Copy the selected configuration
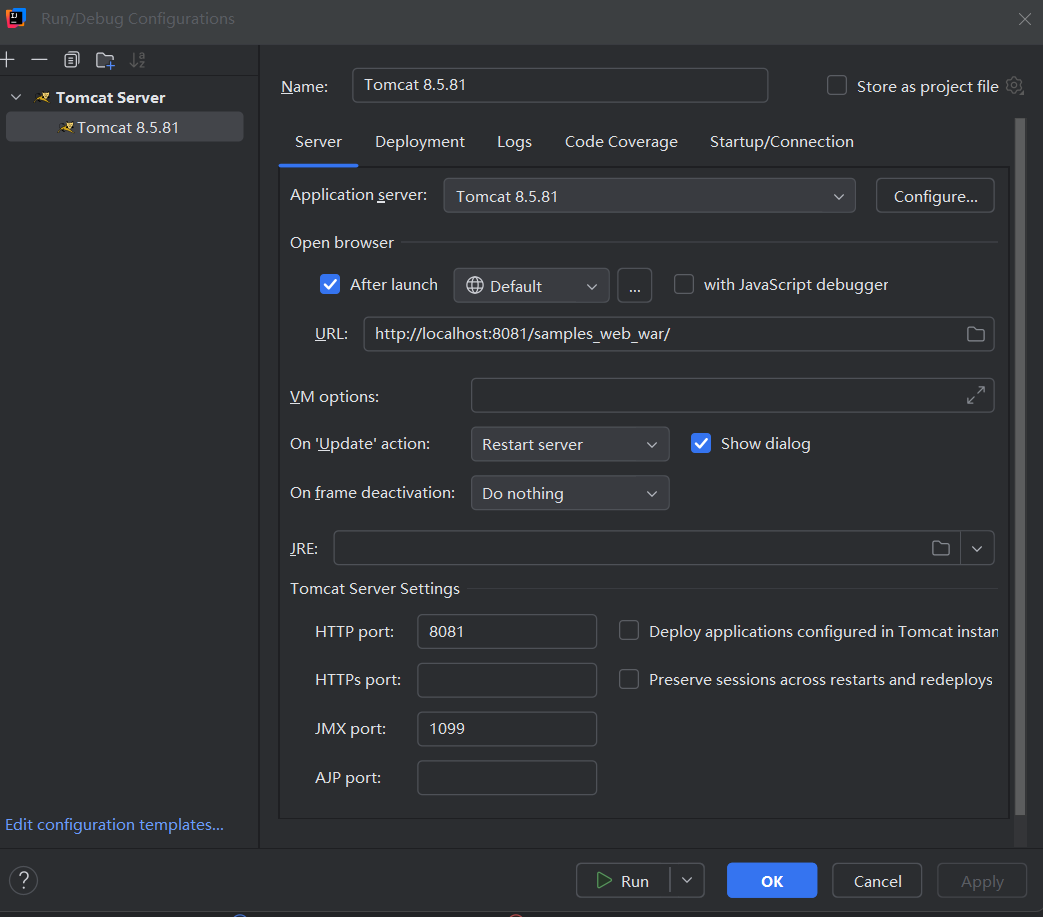 pos(72,60)
